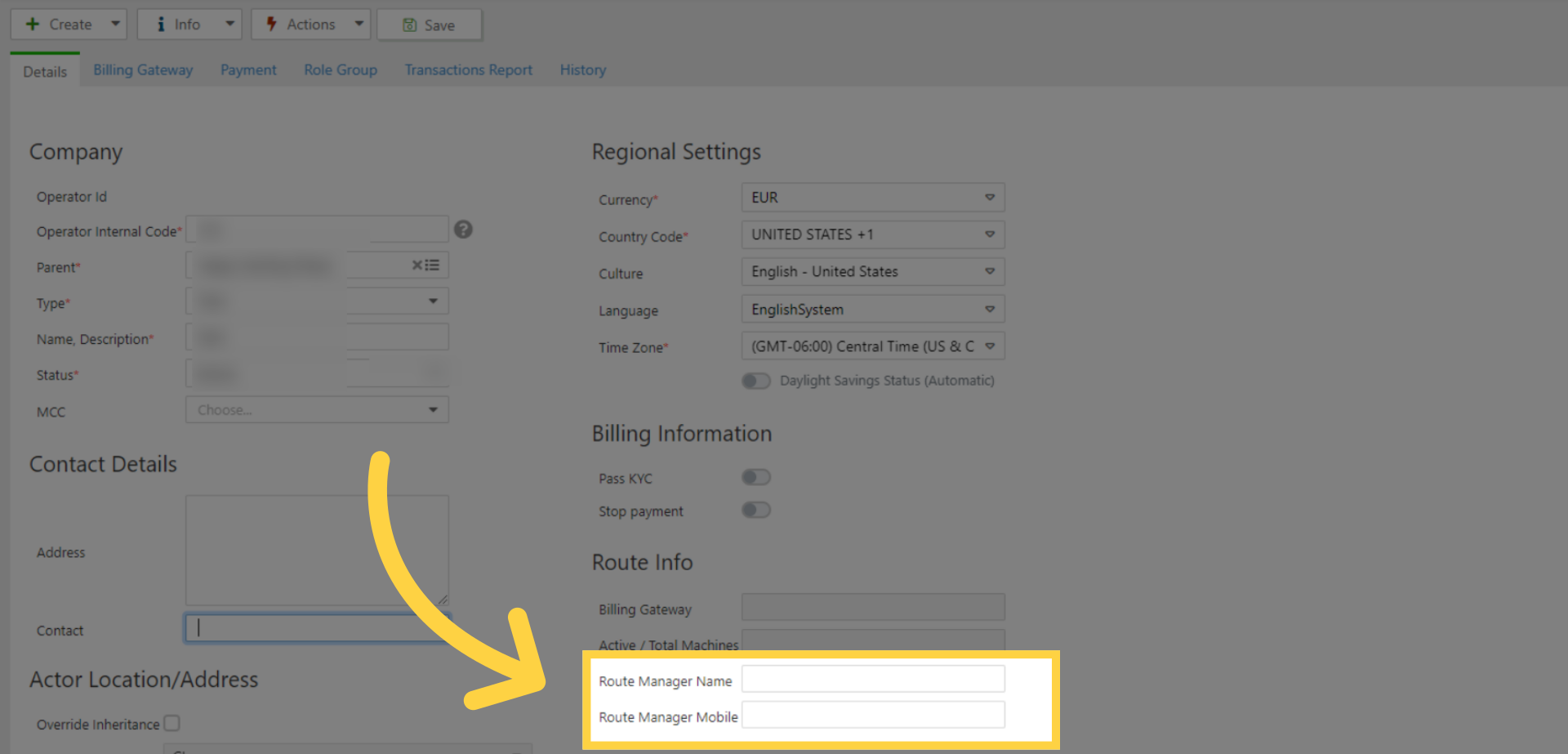This screenshot has height=754, width=1568.
Task: Click the Address text area
Action: (x=317, y=551)
